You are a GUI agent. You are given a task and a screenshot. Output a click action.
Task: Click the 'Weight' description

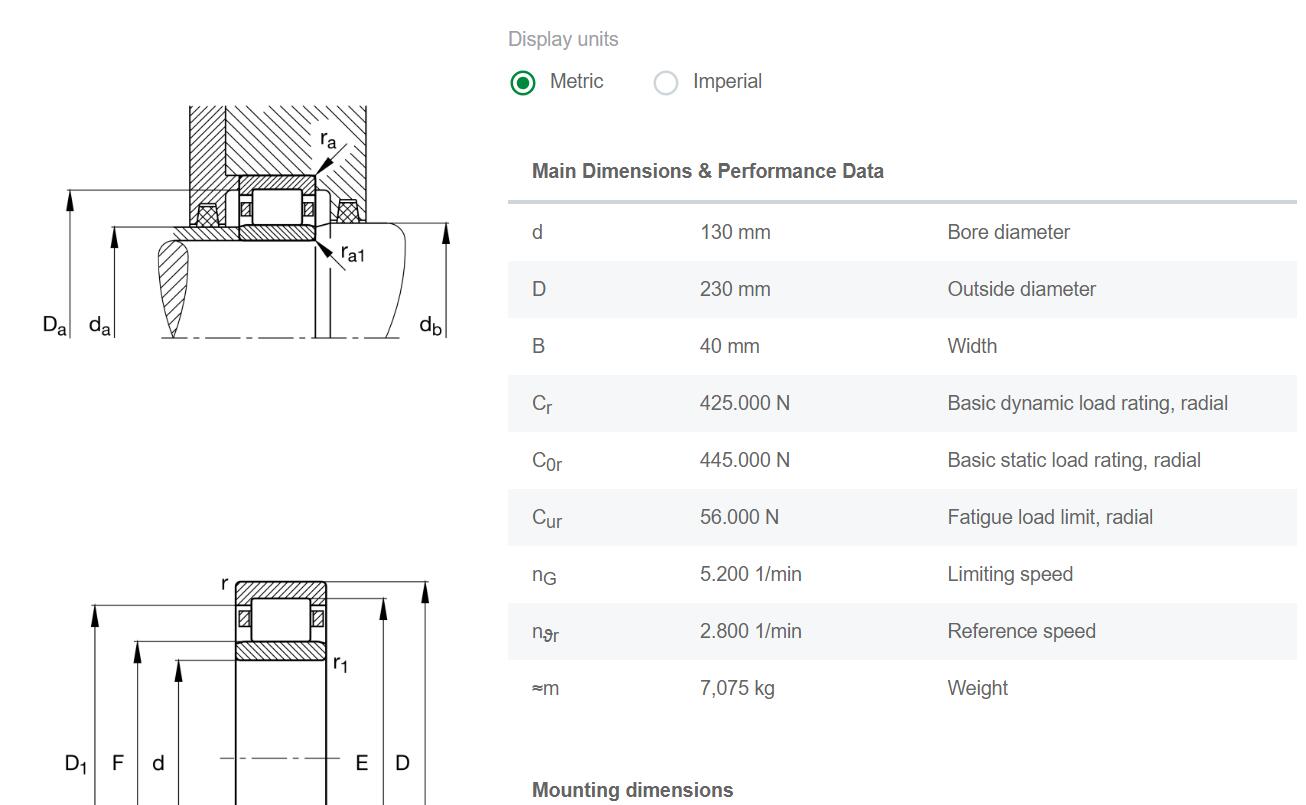click(x=978, y=688)
